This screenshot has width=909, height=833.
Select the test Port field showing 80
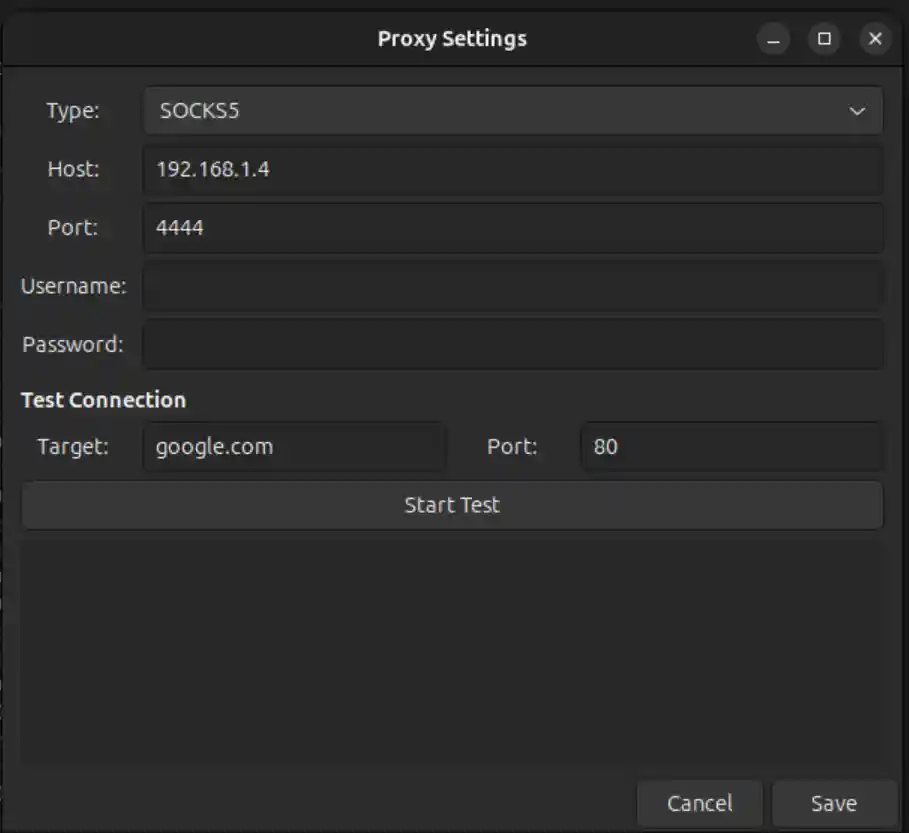point(731,447)
